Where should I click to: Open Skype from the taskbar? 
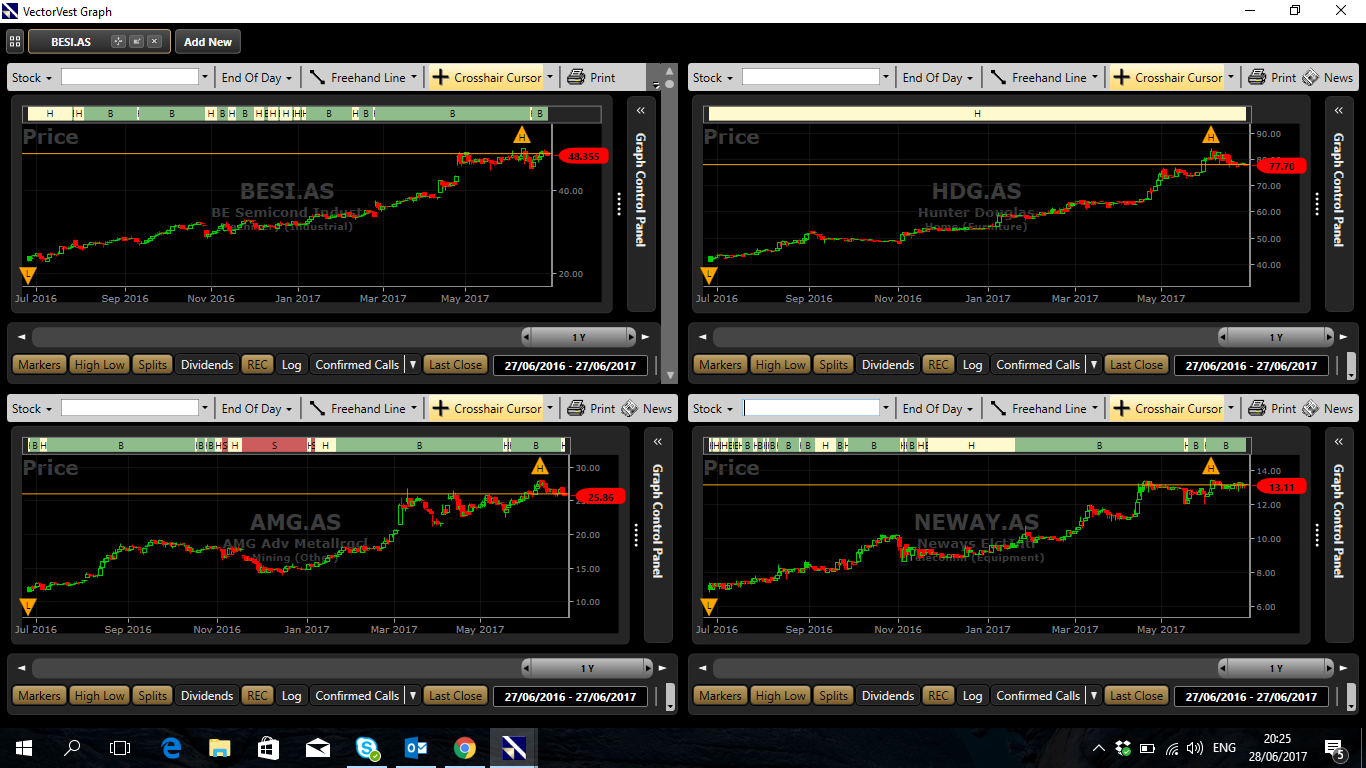(x=368, y=747)
